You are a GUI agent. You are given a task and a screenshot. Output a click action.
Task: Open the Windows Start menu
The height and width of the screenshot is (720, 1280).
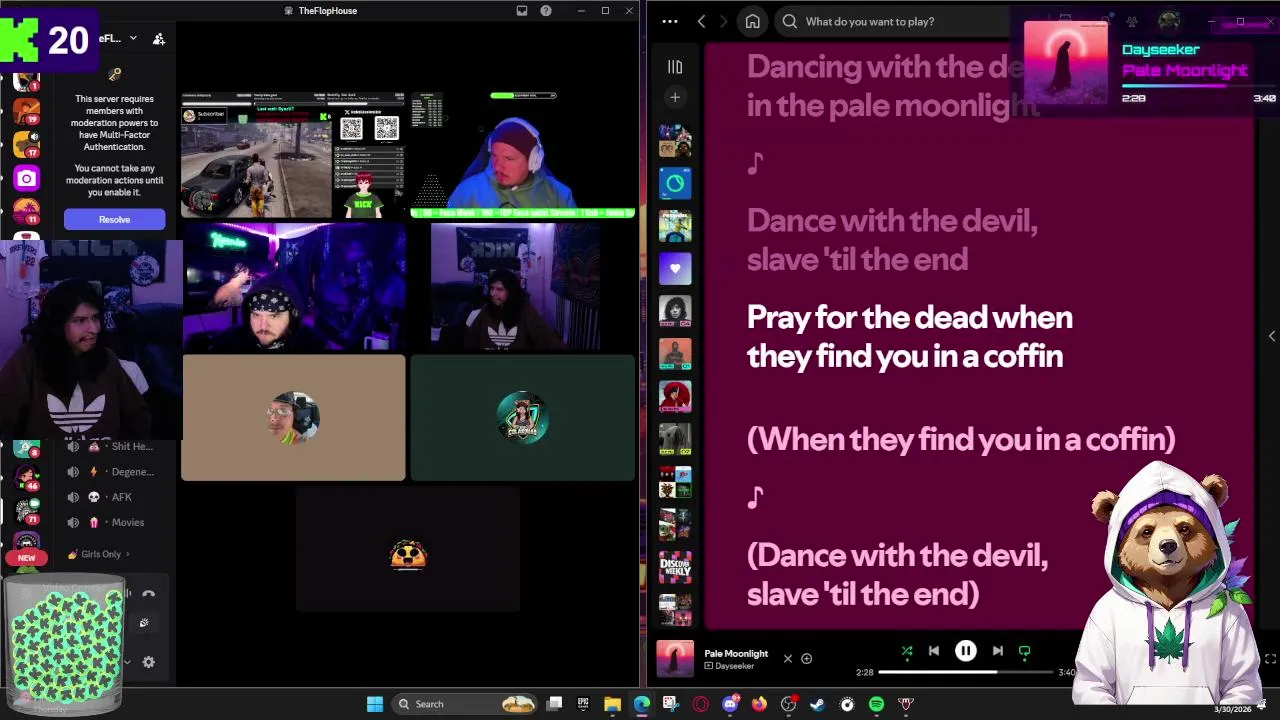(375, 704)
